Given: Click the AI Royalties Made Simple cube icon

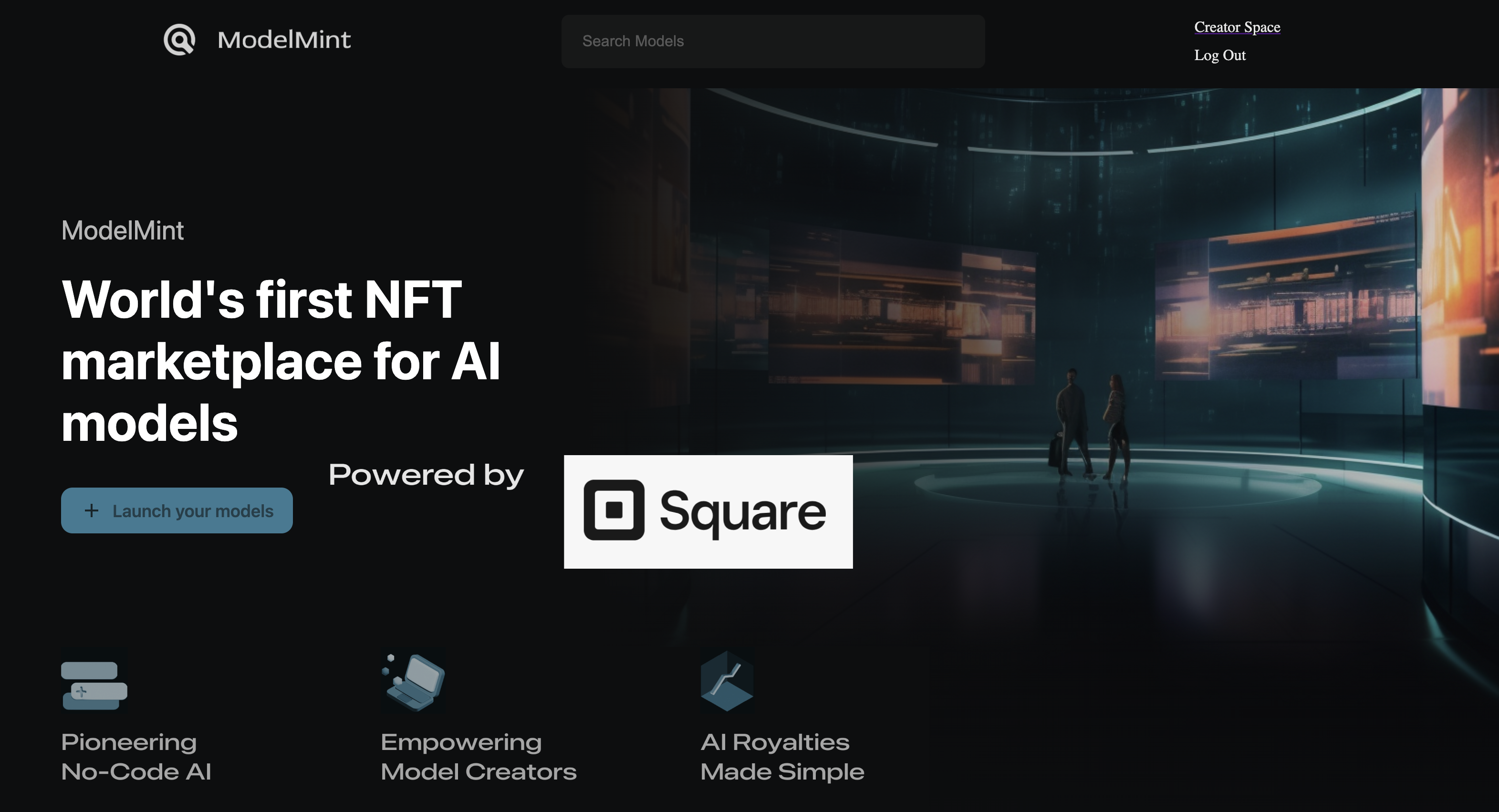Looking at the screenshot, I should click(x=727, y=681).
